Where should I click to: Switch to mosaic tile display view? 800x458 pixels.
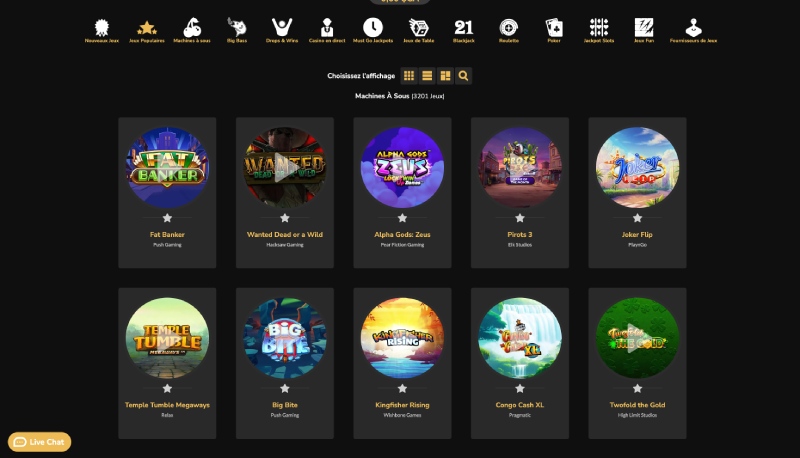click(x=445, y=76)
